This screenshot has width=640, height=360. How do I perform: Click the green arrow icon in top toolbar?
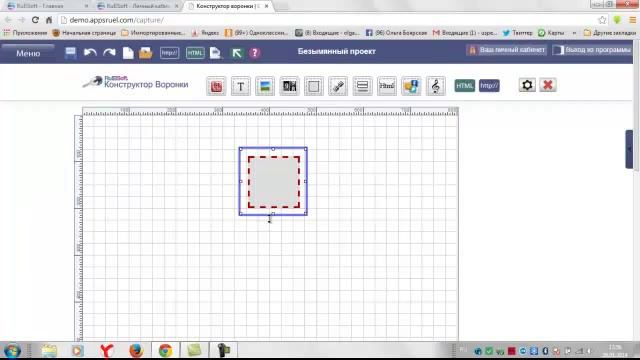[237, 53]
